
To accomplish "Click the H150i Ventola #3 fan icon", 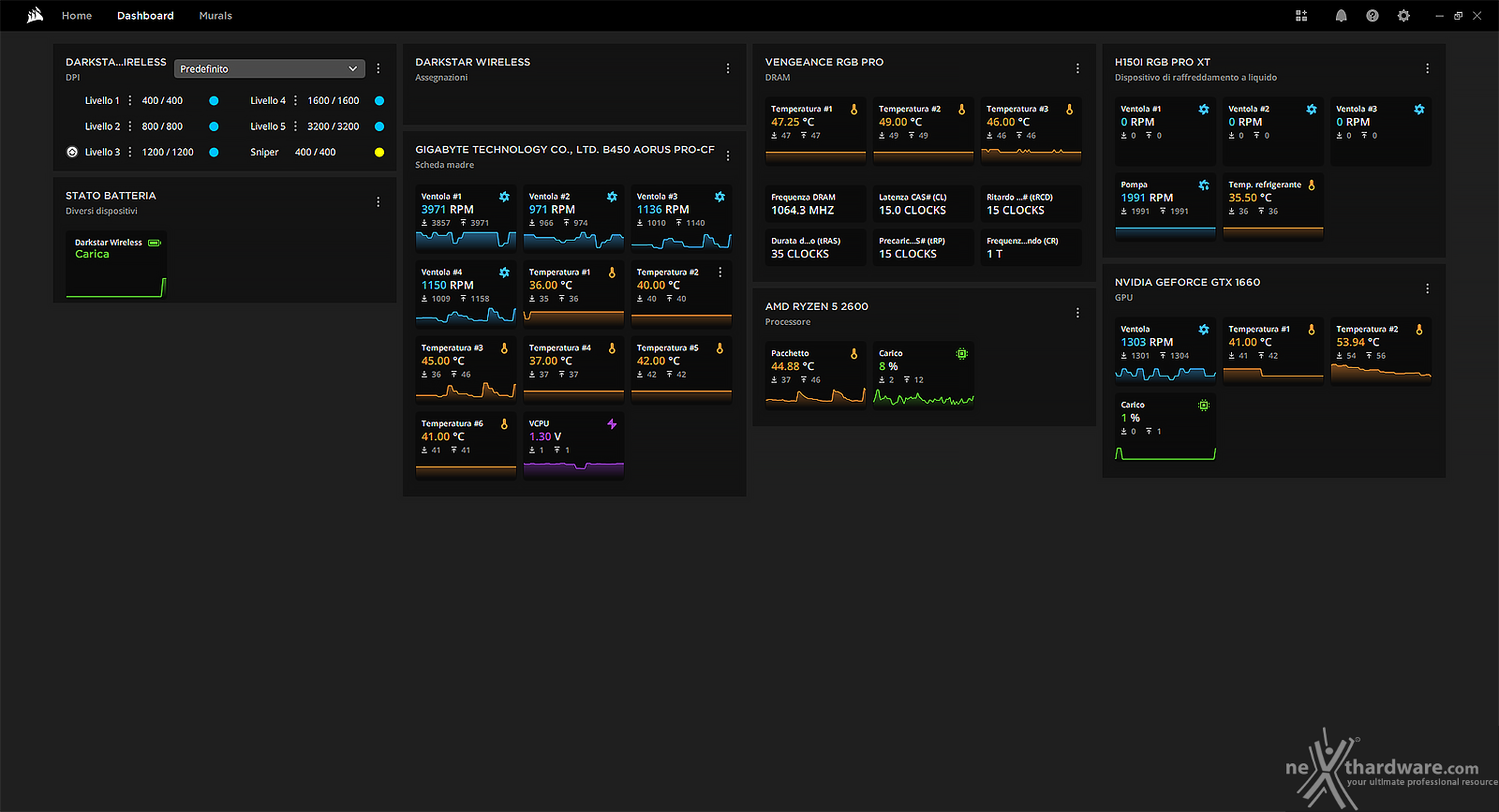I will coord(1419,110).
